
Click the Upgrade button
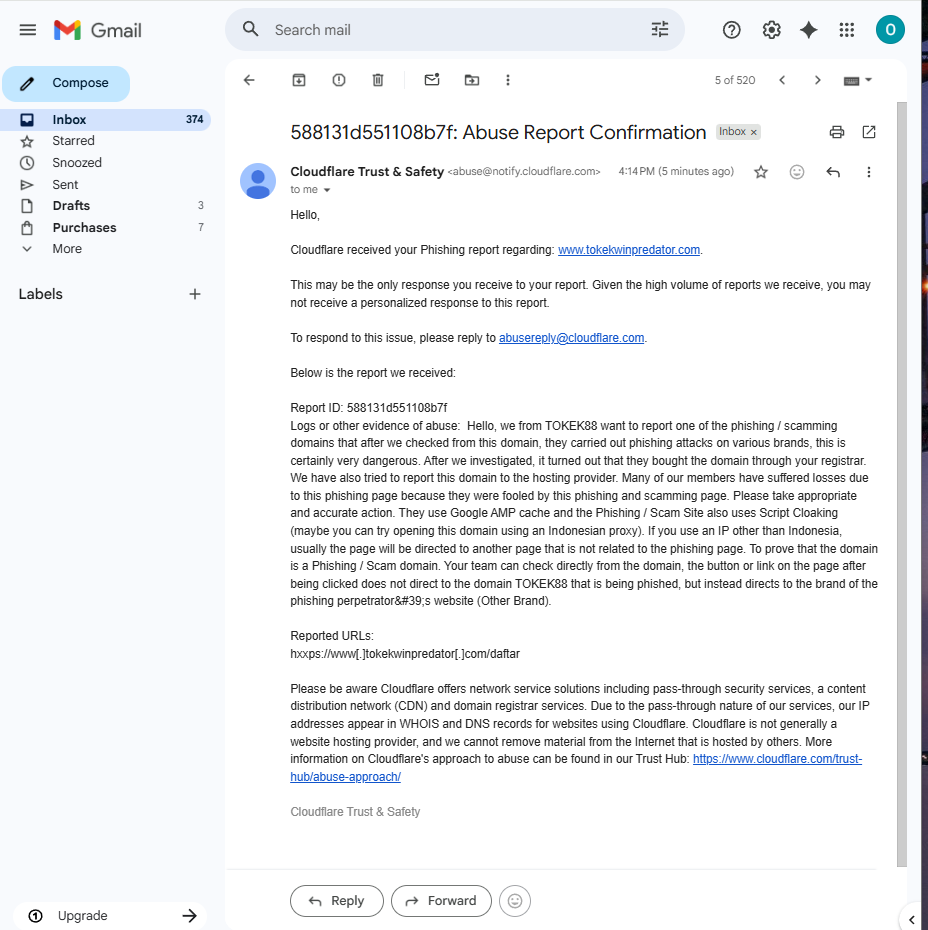pyautogui.click(x=110, y=916)
